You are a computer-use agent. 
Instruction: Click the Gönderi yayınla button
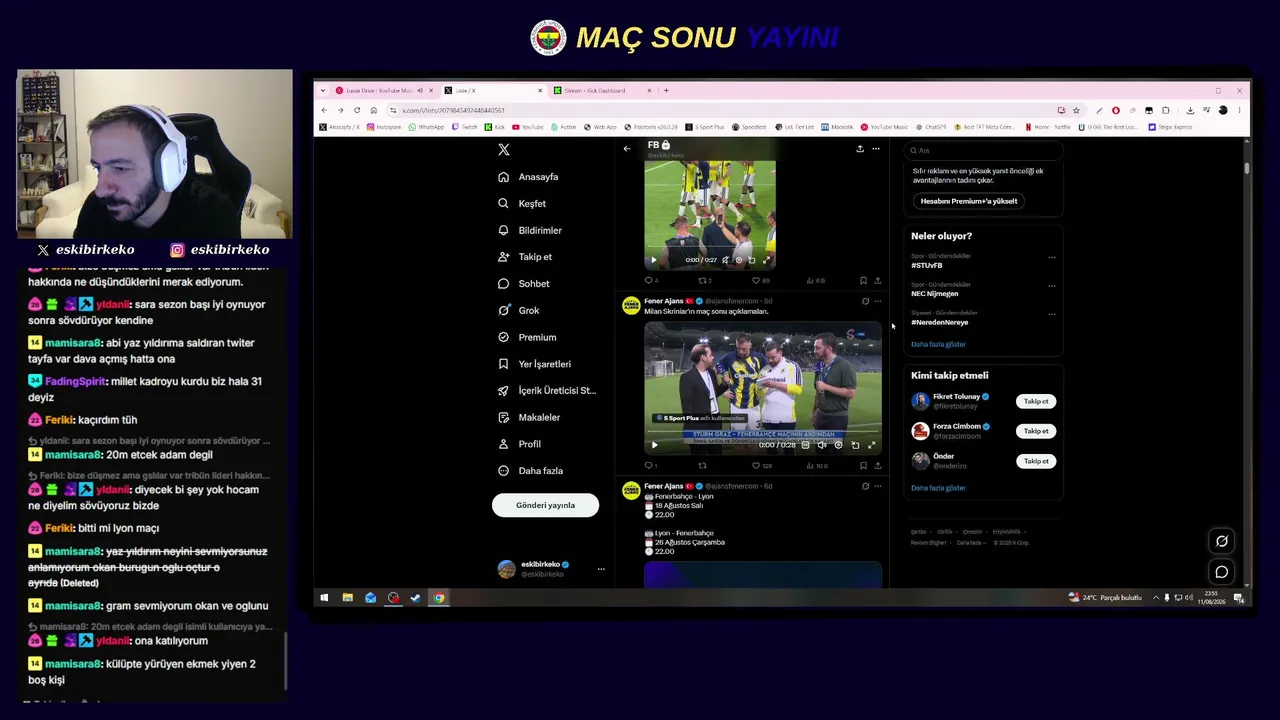545,505
